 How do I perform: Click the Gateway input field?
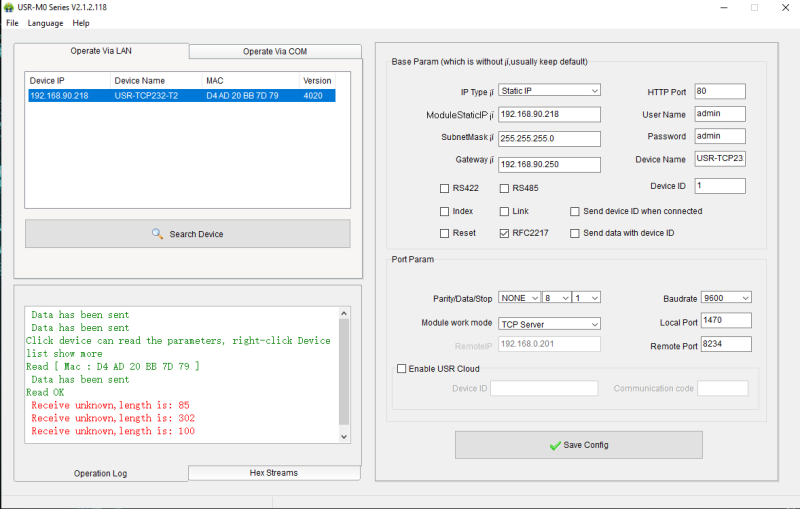coord(549,164)
